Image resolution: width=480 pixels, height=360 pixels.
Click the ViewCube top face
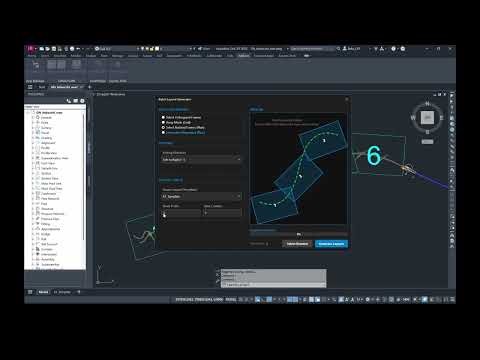[x=427, y=117]
